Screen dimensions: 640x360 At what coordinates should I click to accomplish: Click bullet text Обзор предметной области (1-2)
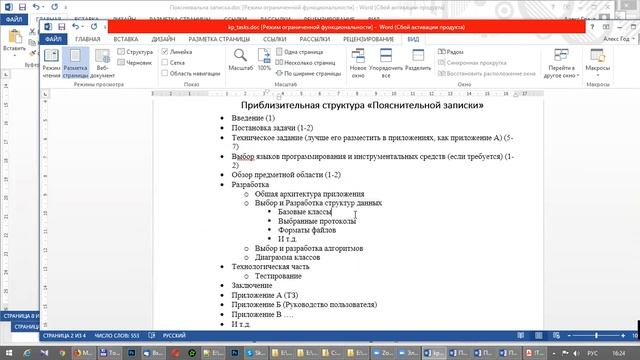click(286, 175)
